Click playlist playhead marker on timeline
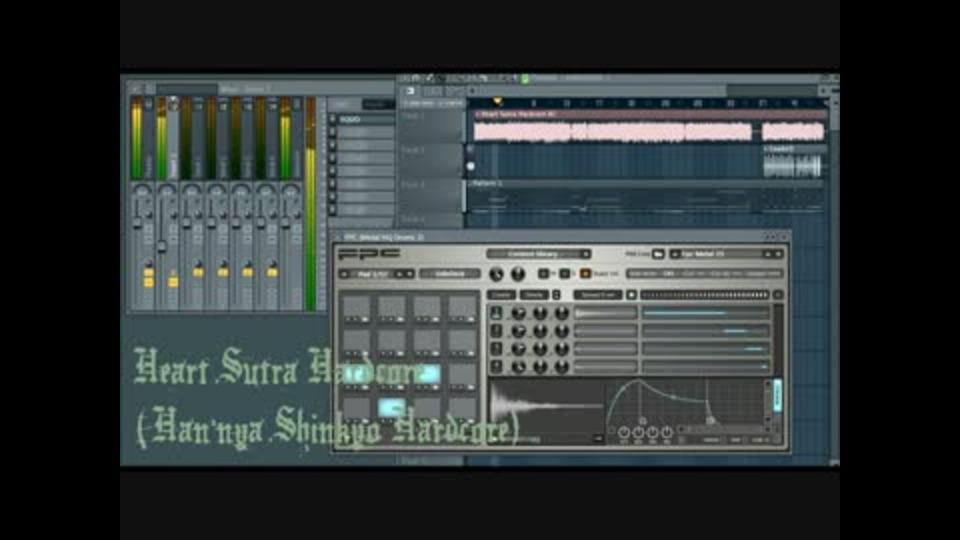 (497, 102)
